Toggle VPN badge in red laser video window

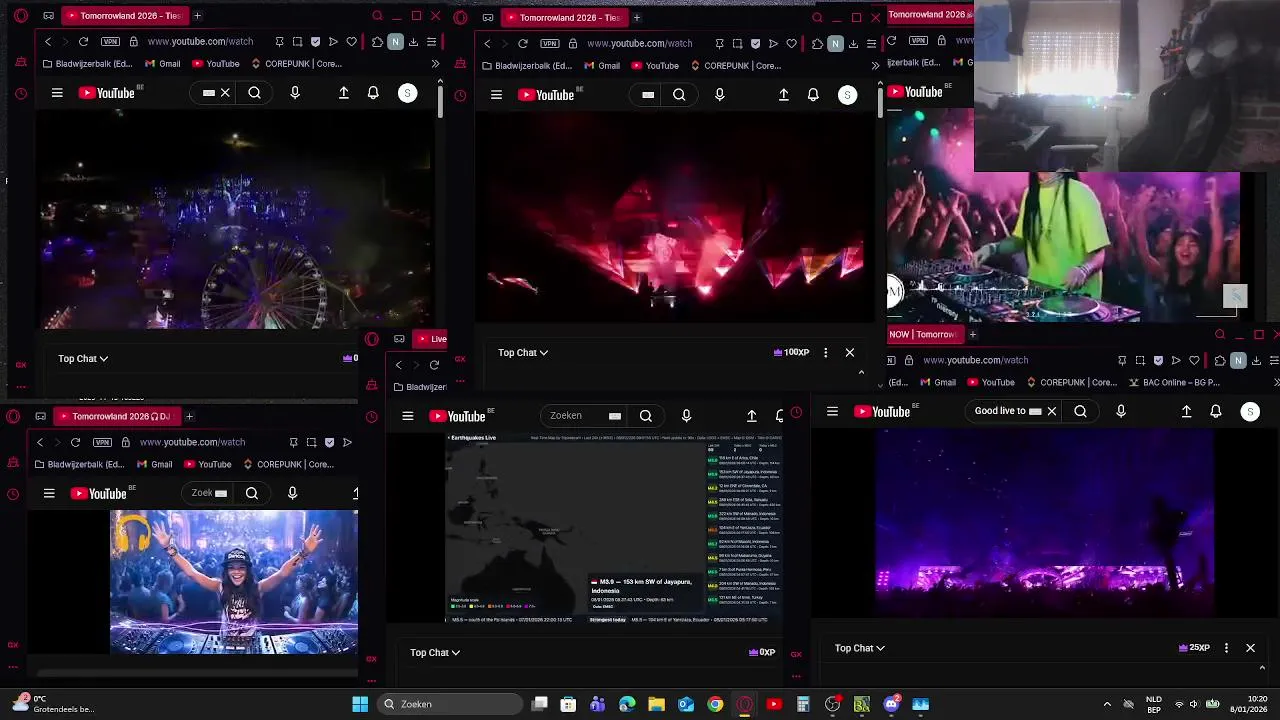coord(550,44)
